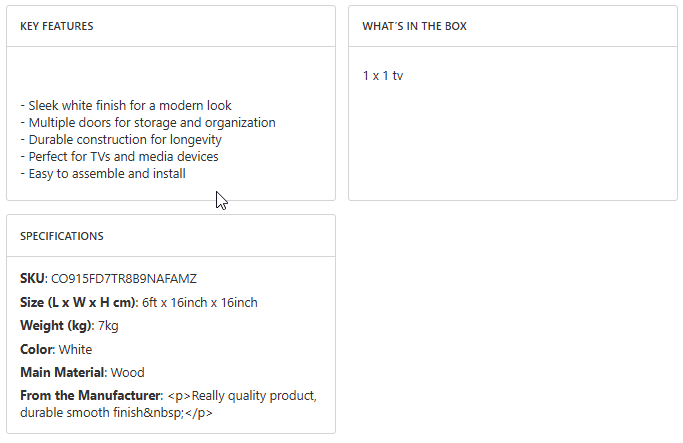
Task: Click the bold SKU label
Action: click(32, 278)
